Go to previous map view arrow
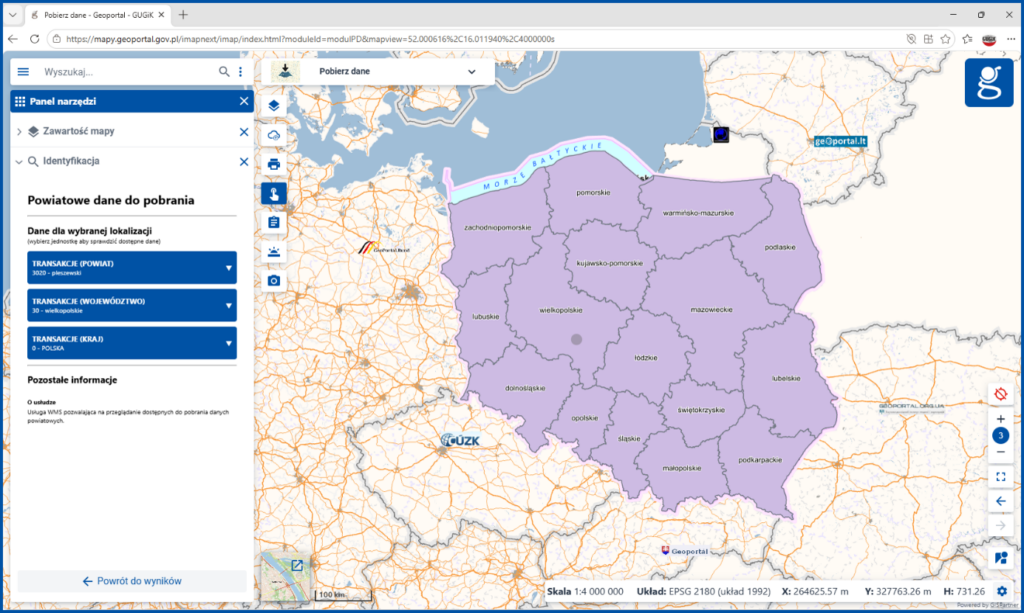The height and width of the screenshot is (613, 1024). (x=1000, y=501)
